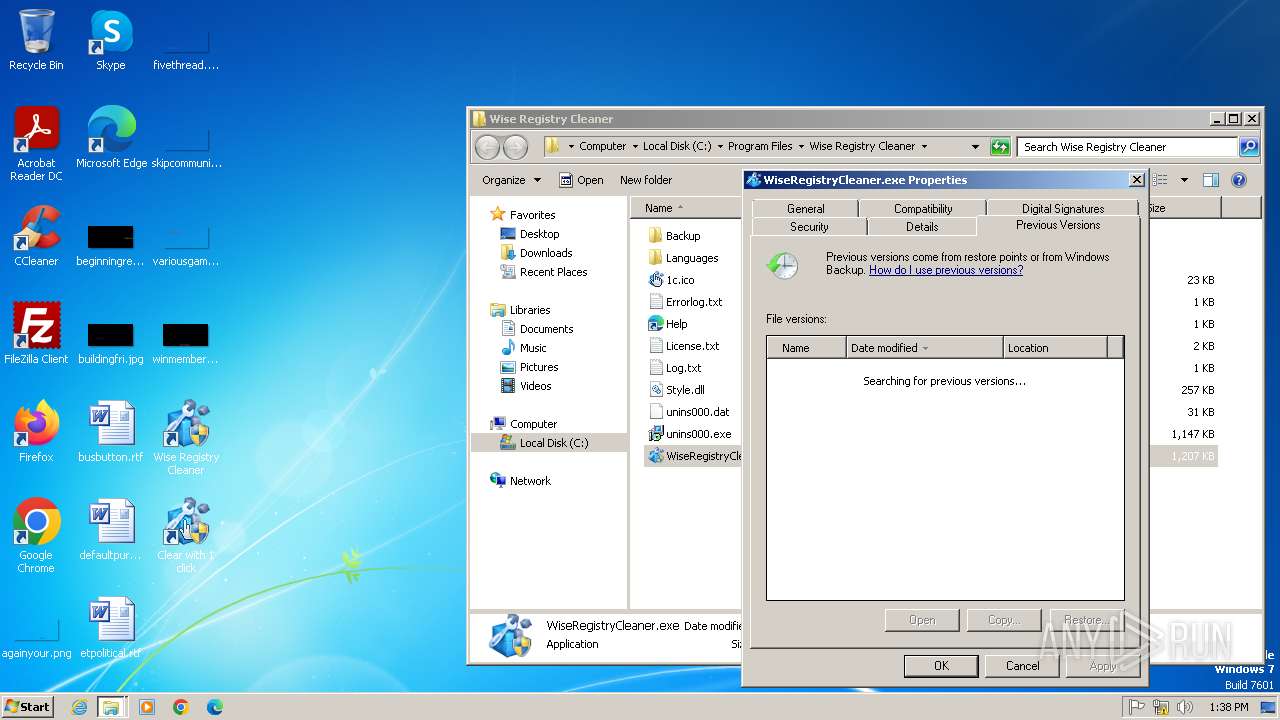The height and width of the screenshot is (720, 1280).
Task: Select Languages folder in file list
Action: [x=684, y=258]
